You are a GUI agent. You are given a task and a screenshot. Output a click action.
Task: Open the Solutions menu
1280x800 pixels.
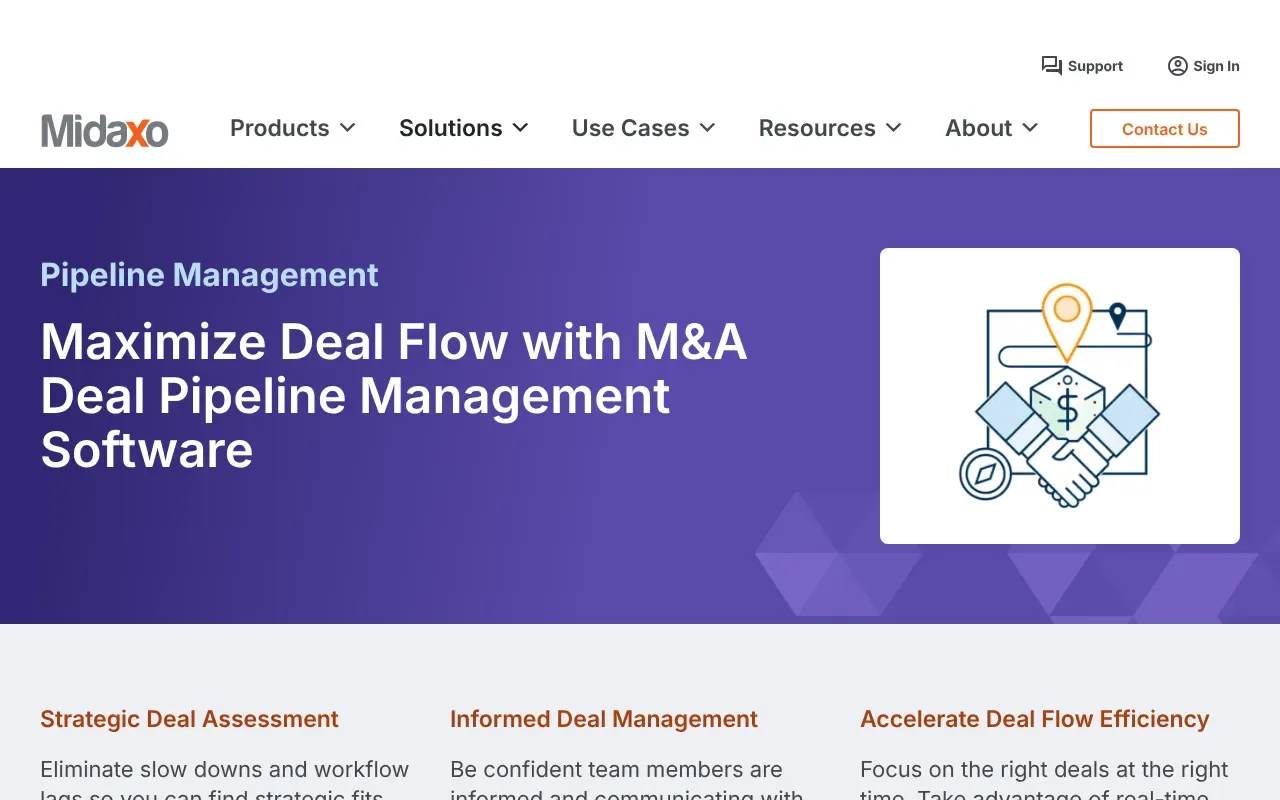click(x=451, y=128)
